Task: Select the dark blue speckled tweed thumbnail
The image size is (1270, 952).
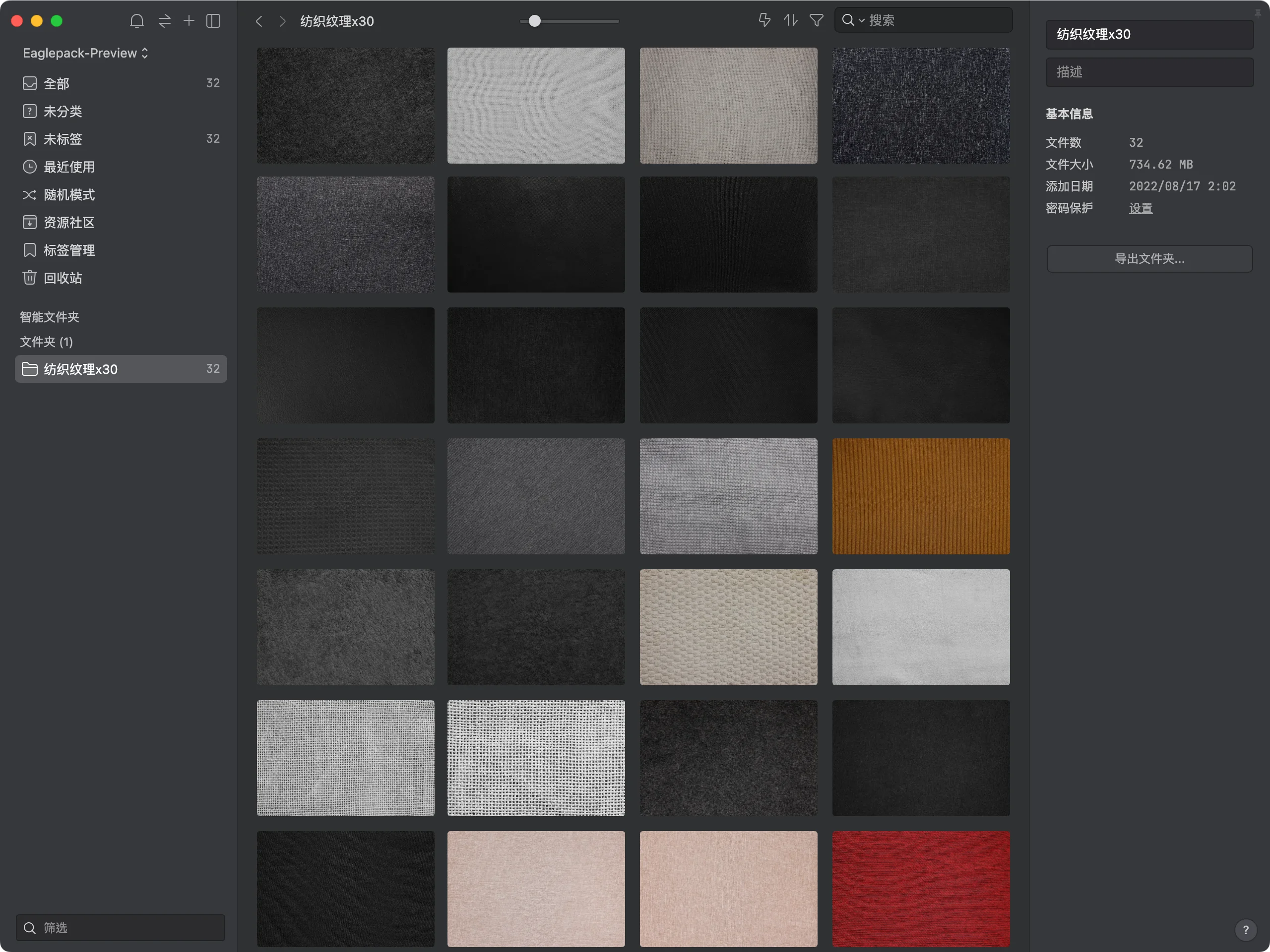Action: [x=921, y=106]
